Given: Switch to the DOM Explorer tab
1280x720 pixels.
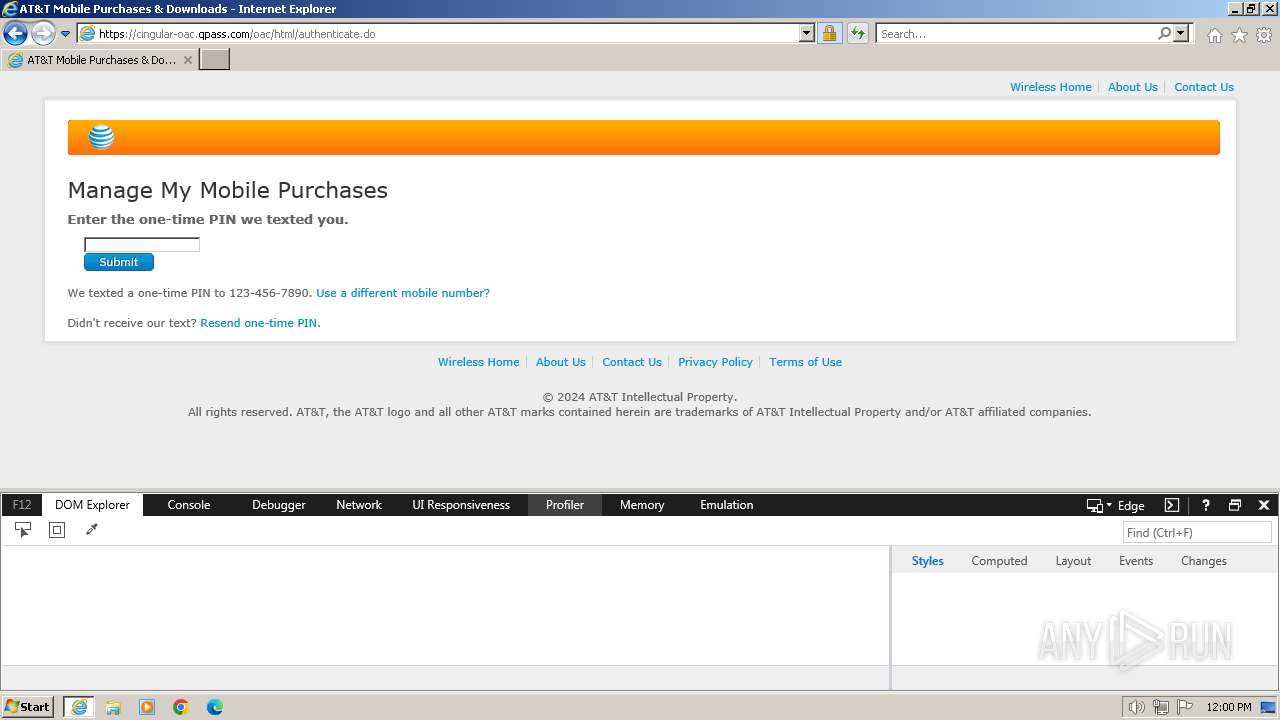Looking at the screenshot, I should tap(92, 505).
